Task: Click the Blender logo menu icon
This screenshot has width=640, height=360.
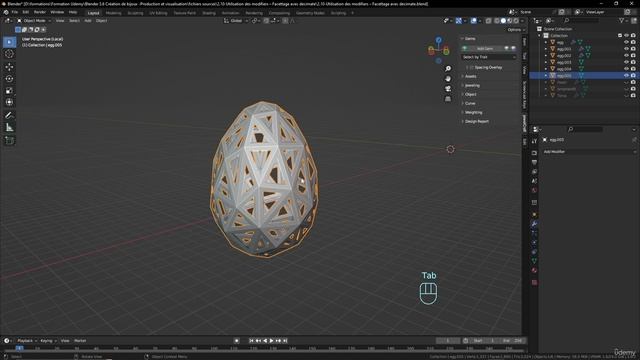Action: [x=6, y=12]
